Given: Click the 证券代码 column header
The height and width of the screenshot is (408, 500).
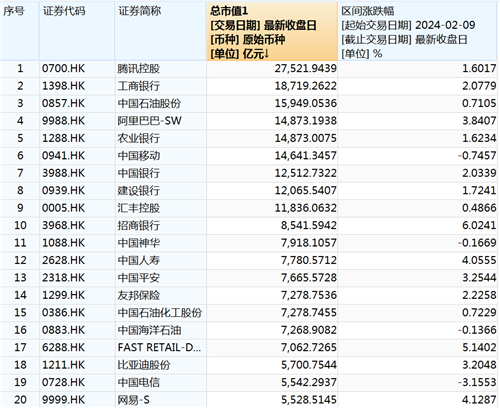Looking at the screenshot, I should [x=77, y=32].
